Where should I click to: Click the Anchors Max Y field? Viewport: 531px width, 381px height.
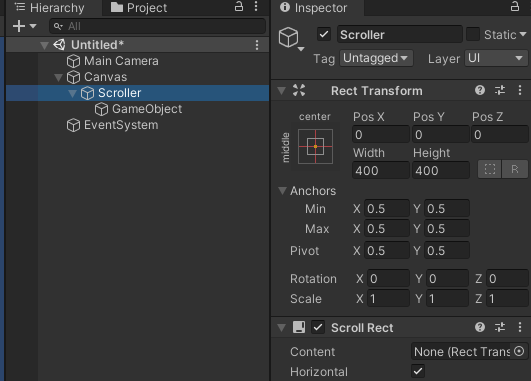tap(447, 229)
